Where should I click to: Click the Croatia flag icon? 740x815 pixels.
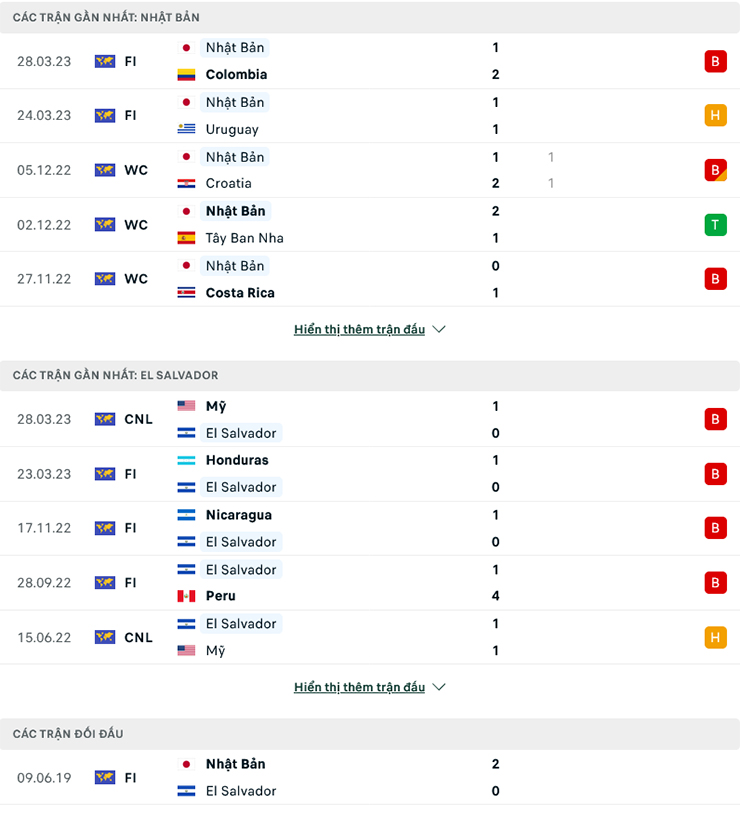coord(186,183)
